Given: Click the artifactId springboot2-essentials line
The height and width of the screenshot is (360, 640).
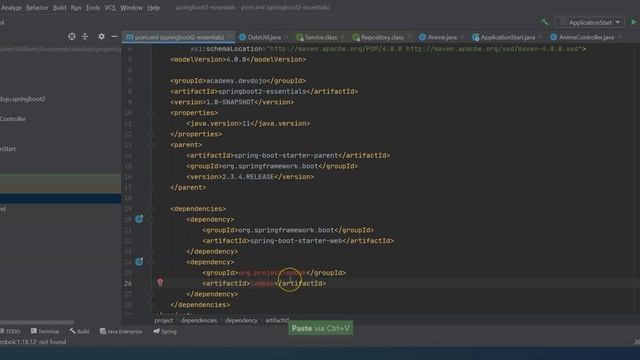Looking at the screenshot, I should tap(264, 91).
